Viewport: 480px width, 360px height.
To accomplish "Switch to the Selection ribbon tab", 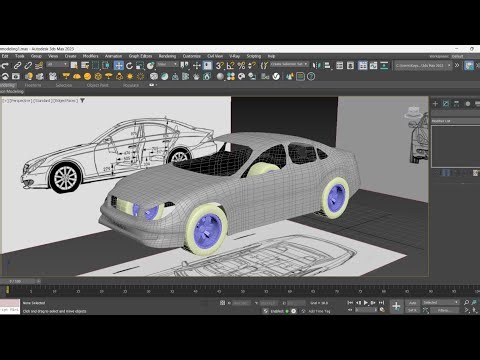I will tap(64, 85).
